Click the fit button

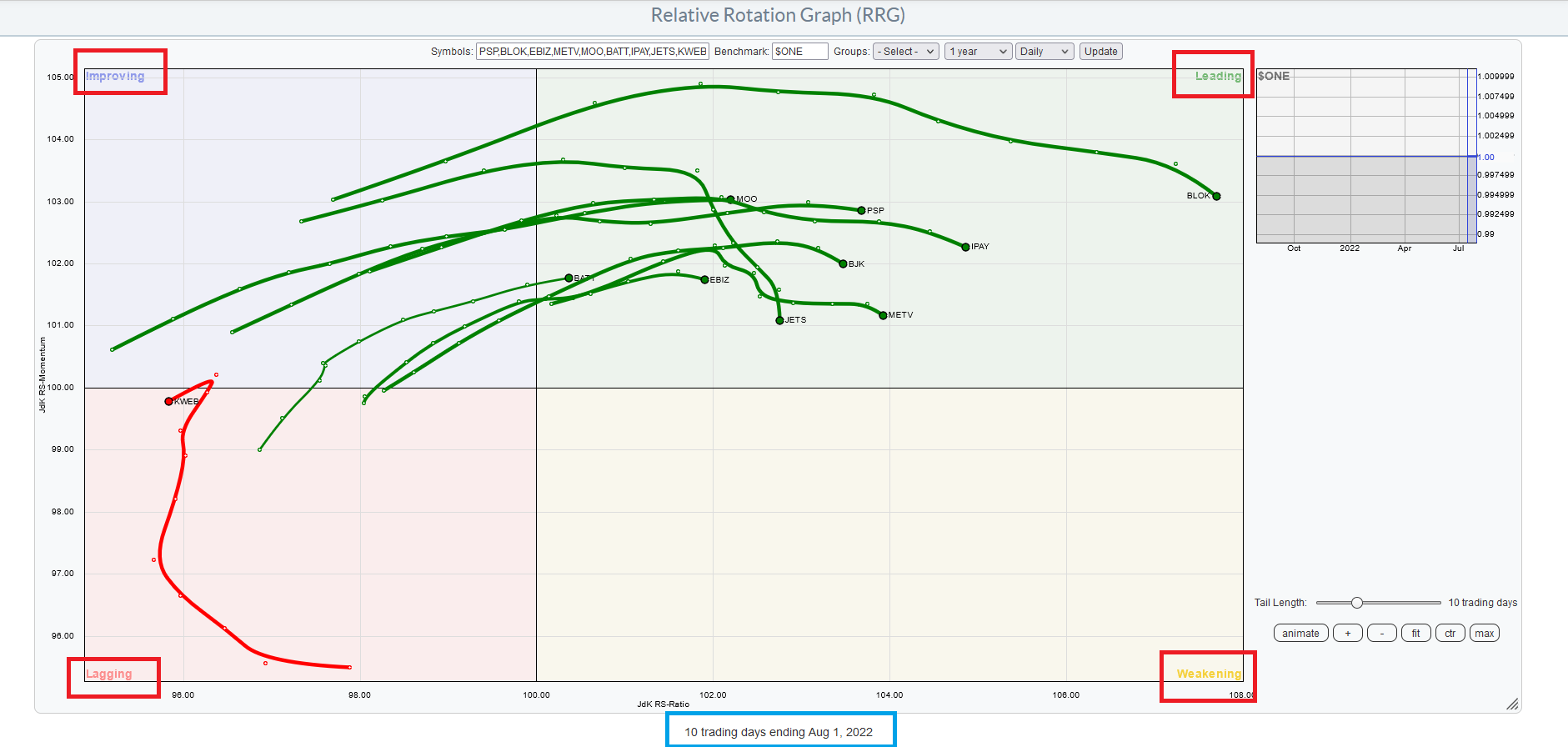click(x=1415, y=634)
